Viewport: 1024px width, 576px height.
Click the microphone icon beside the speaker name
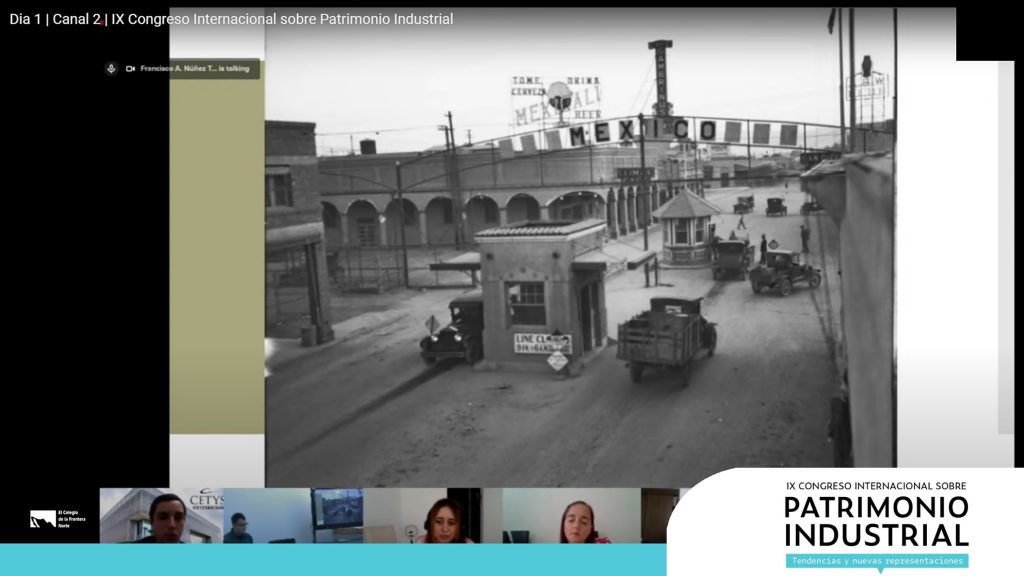[111, 69]
